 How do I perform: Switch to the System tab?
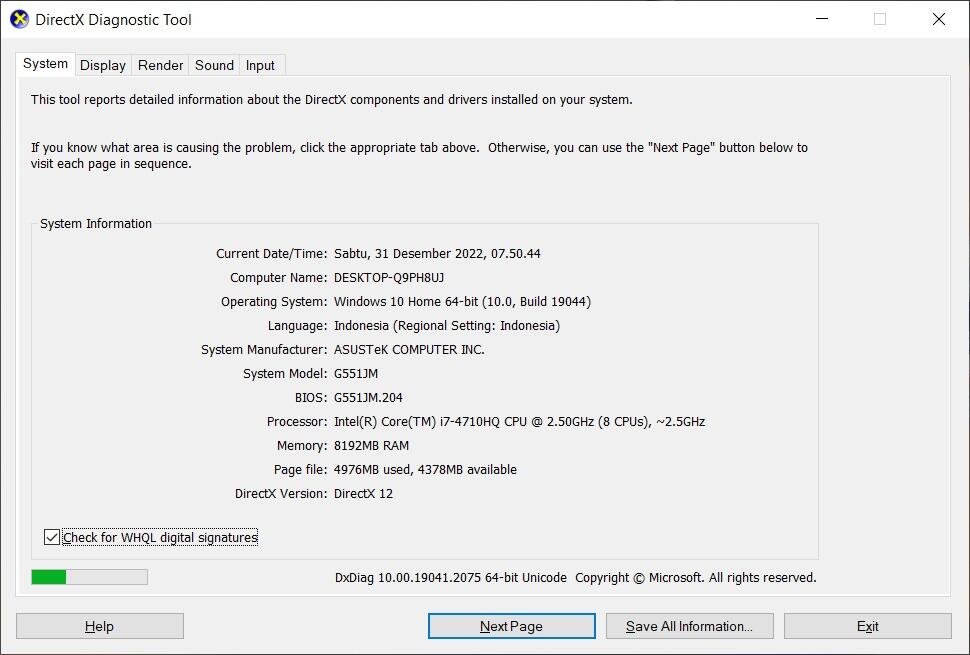click(x=45, y=64)
